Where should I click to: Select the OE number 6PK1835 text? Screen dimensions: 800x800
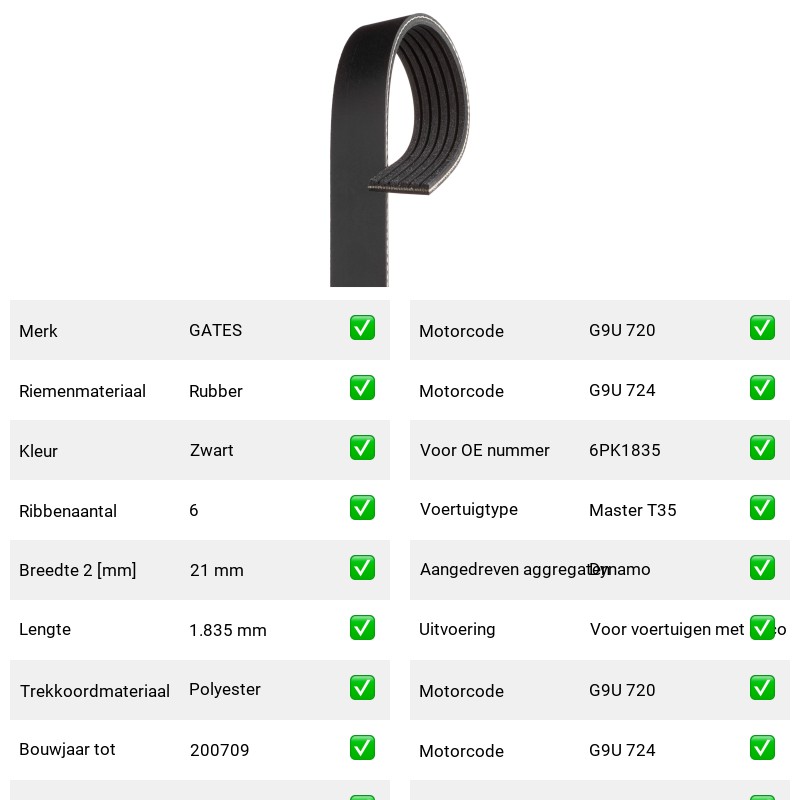coord(624,450)
